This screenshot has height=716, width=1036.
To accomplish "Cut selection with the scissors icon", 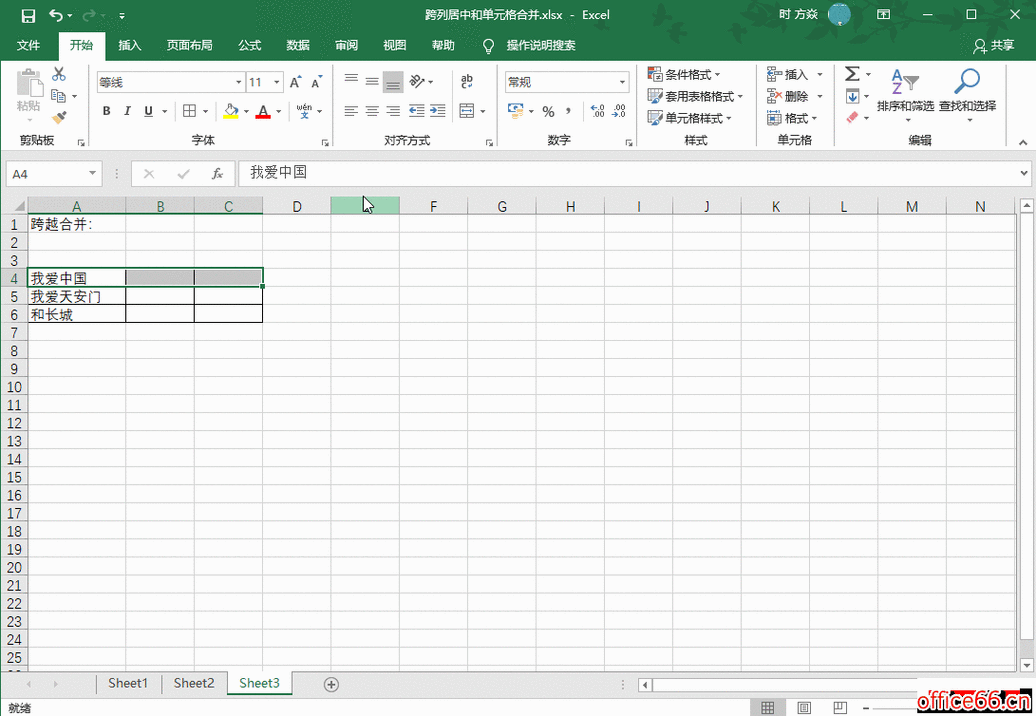I will tap(59, 74).
